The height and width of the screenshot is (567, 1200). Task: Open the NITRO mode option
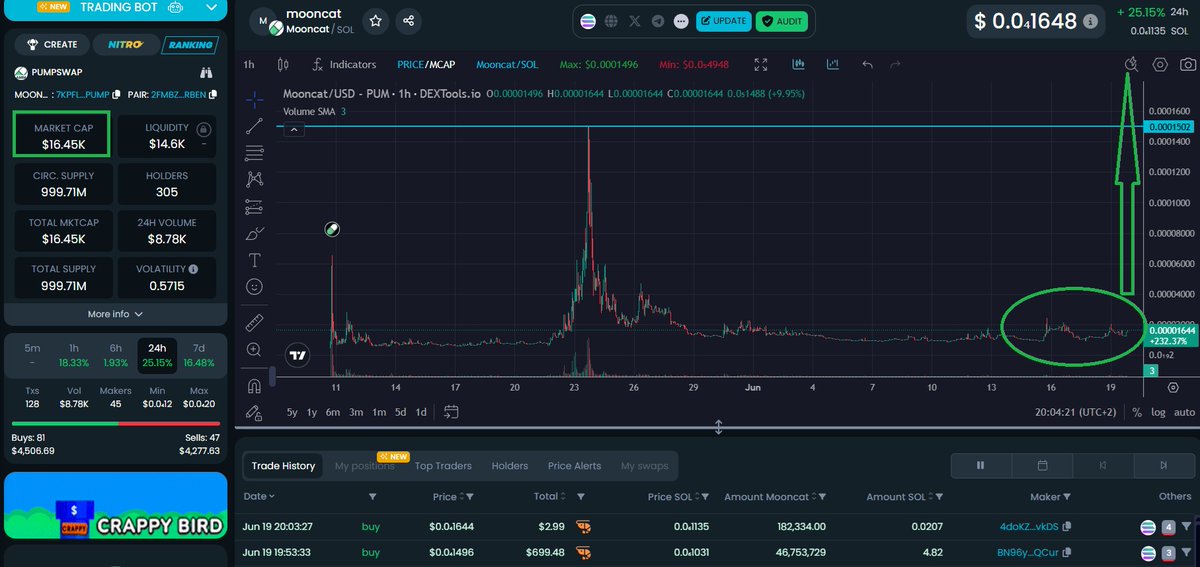(x=125, y=44)
